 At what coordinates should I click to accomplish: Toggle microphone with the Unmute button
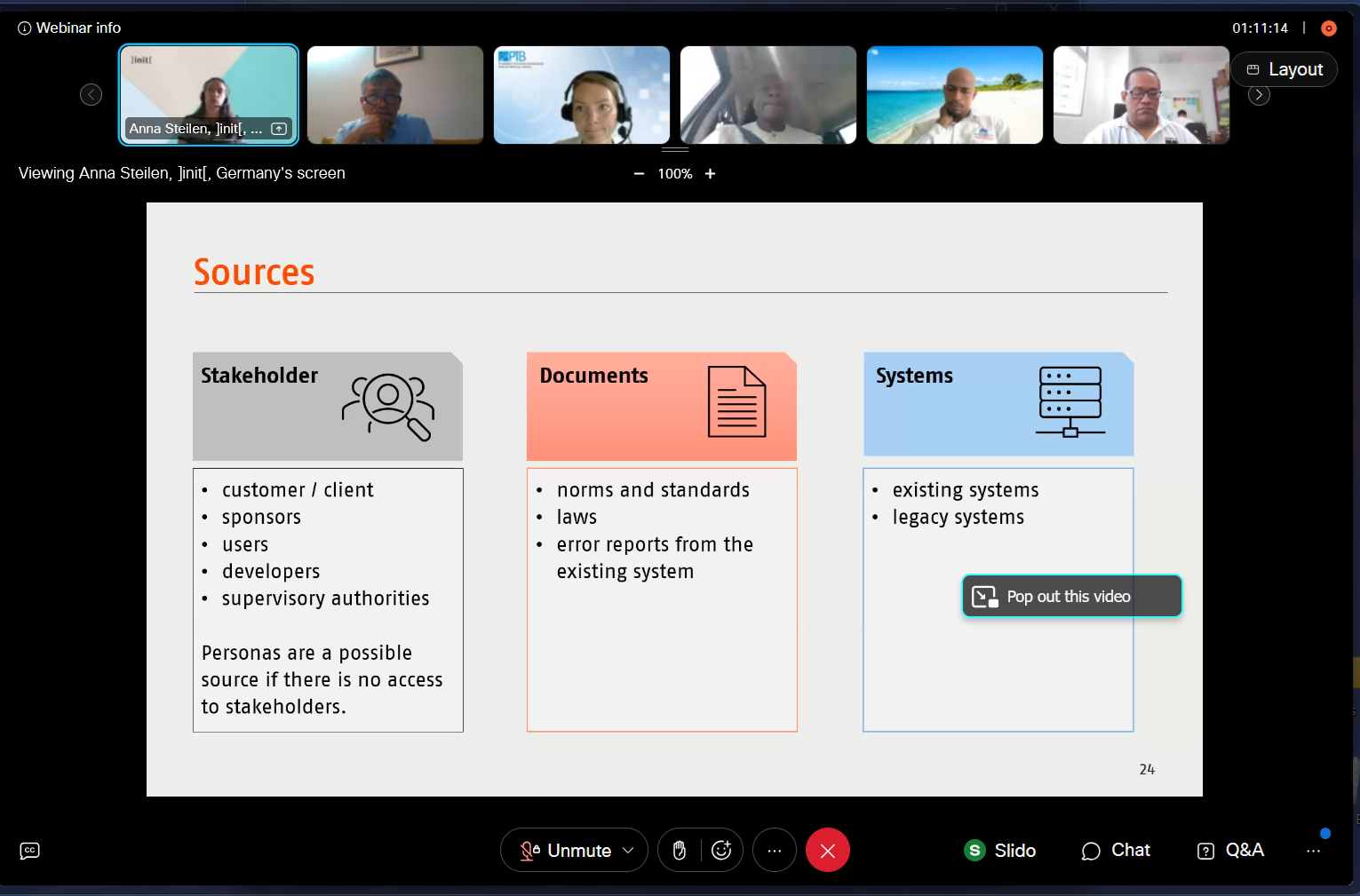pos(568,851)
